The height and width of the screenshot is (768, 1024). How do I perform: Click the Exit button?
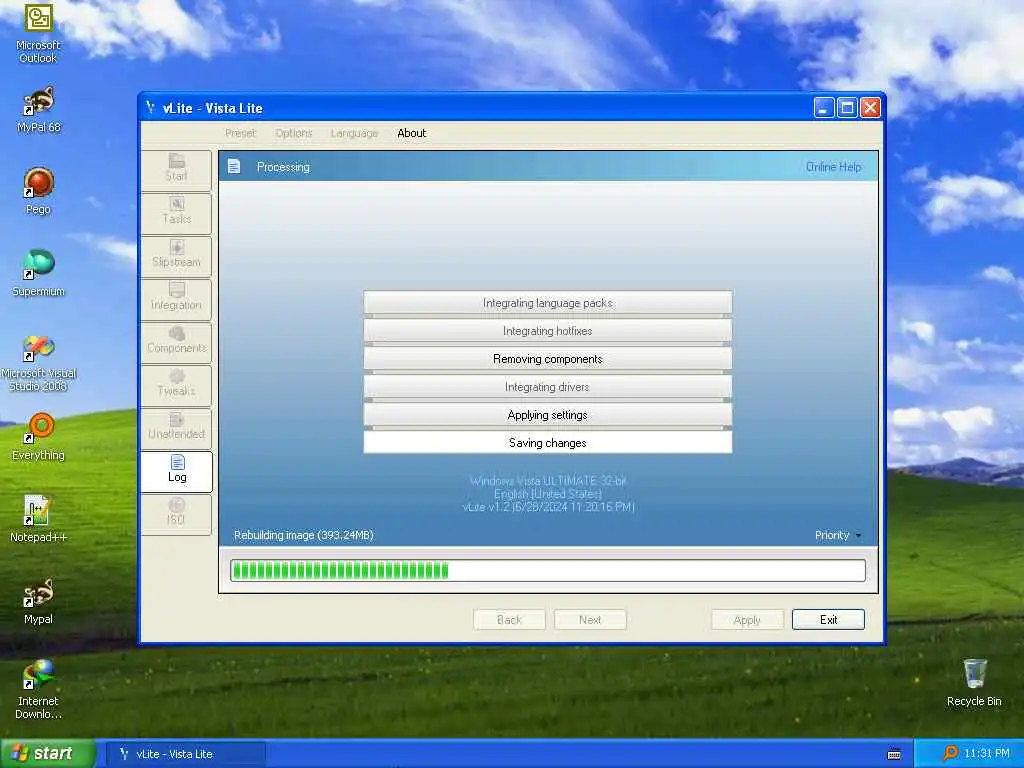point(828,620)
